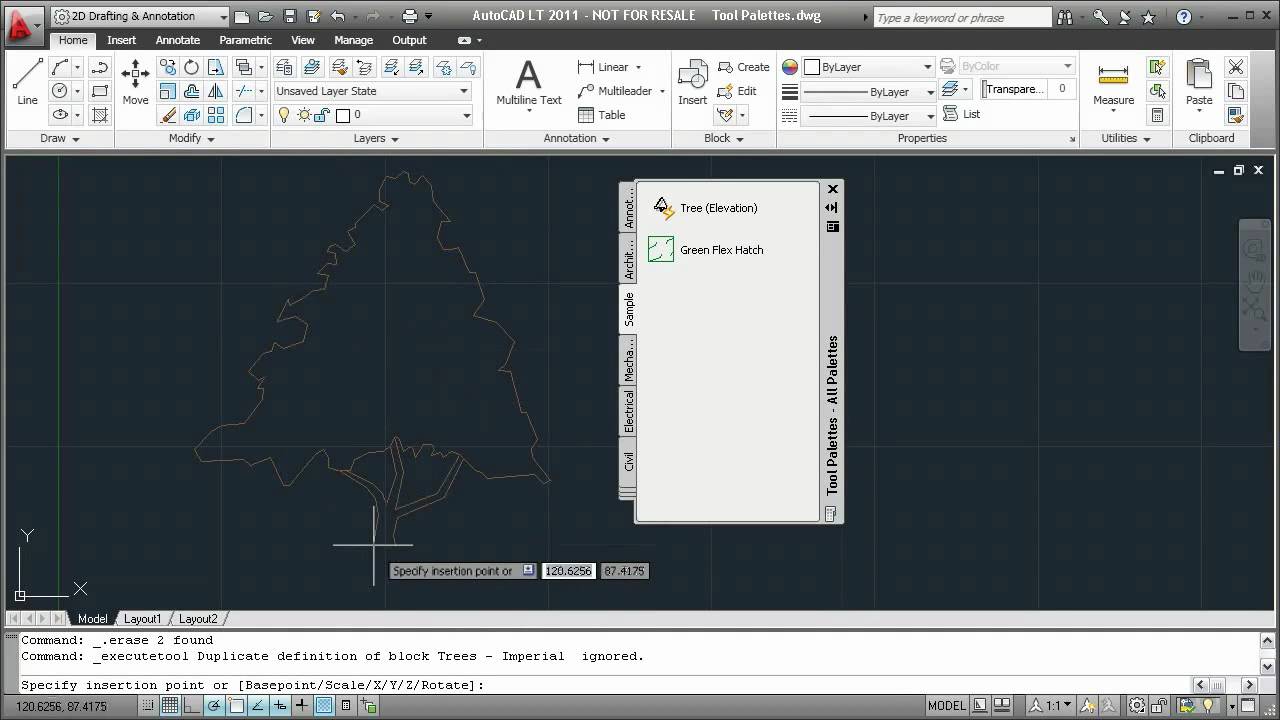The width and height of the screenshot is (1280, 720).
Task: Open the Unsaved Layer State dropdown
Action: [372, 91]
